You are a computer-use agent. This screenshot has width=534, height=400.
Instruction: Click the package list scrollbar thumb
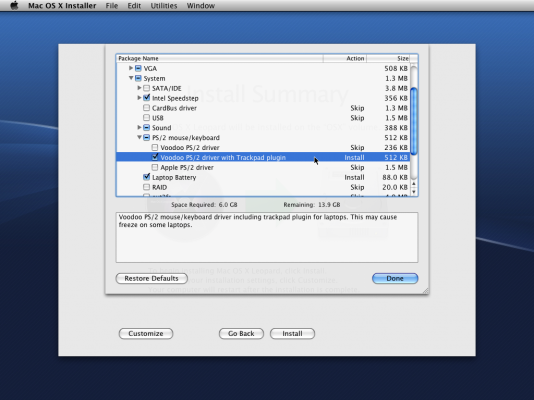(414, 121)
